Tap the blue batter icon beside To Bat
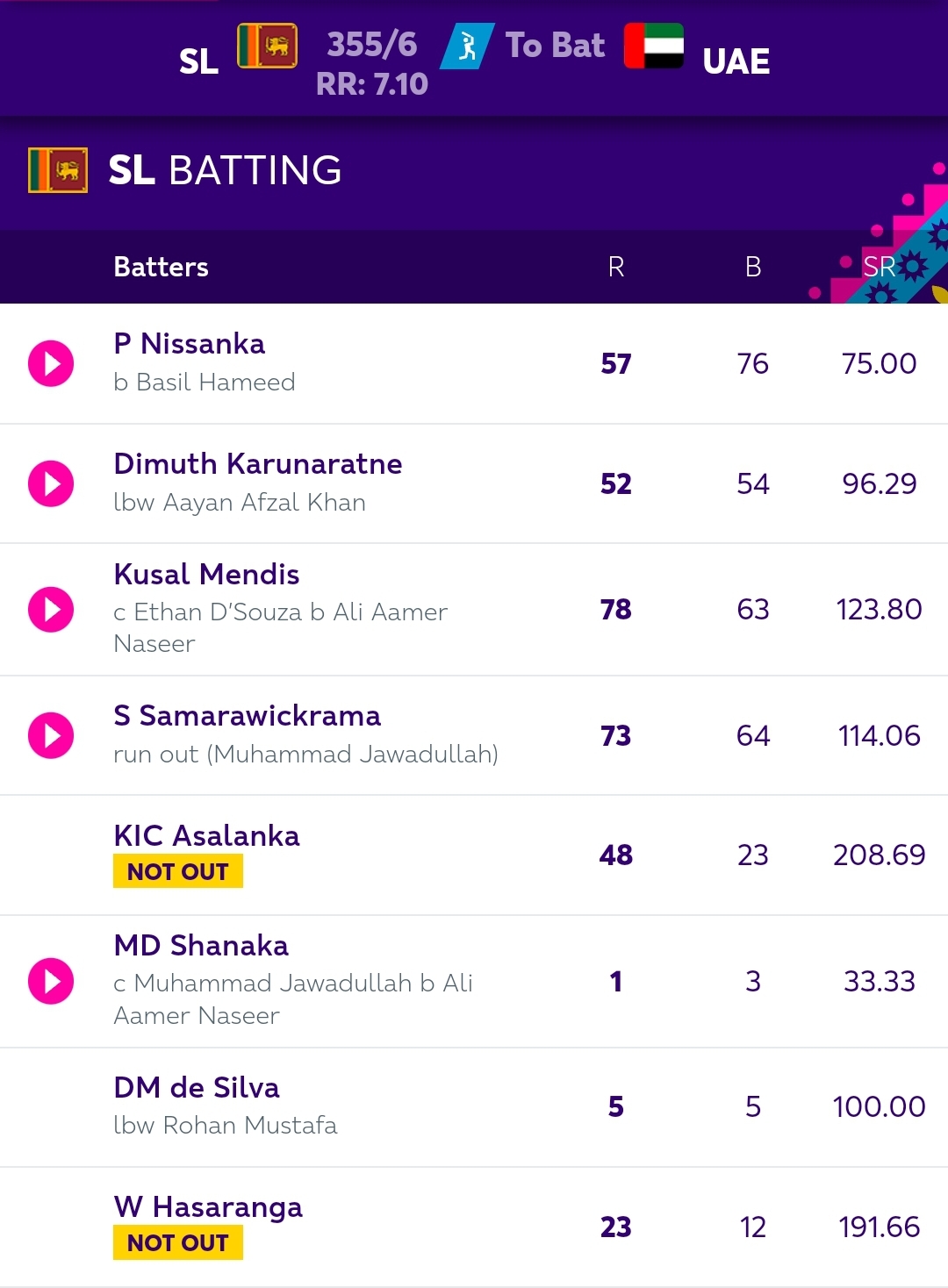Screen dimensions: 948x1288 point(467,46)
